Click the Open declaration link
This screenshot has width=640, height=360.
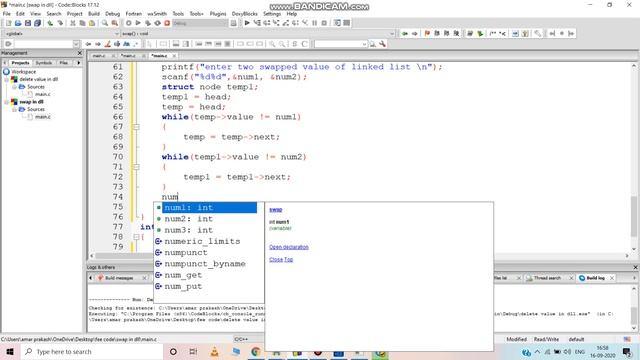(289, 247)
